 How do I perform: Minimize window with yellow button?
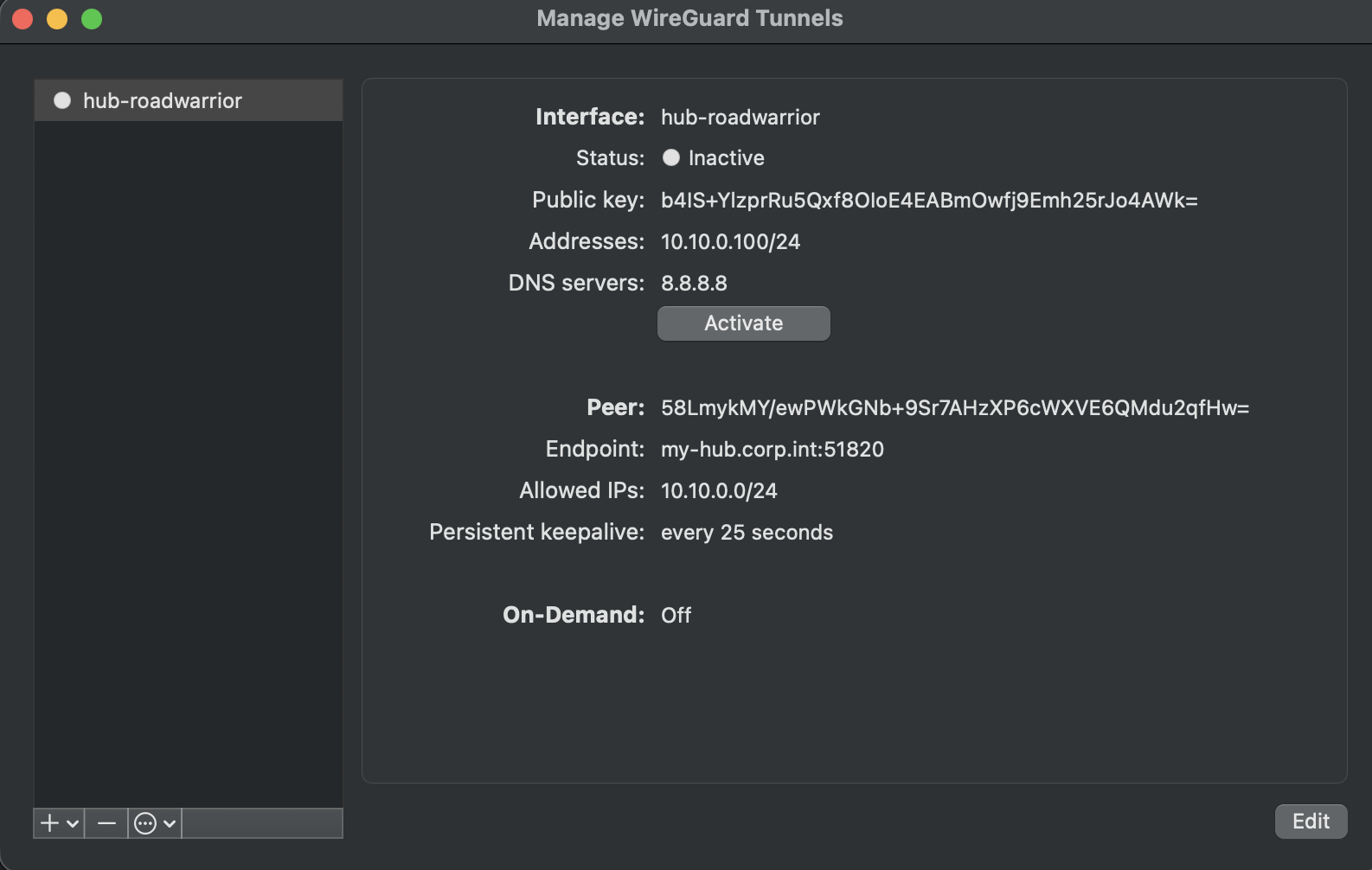coord(57,19)
